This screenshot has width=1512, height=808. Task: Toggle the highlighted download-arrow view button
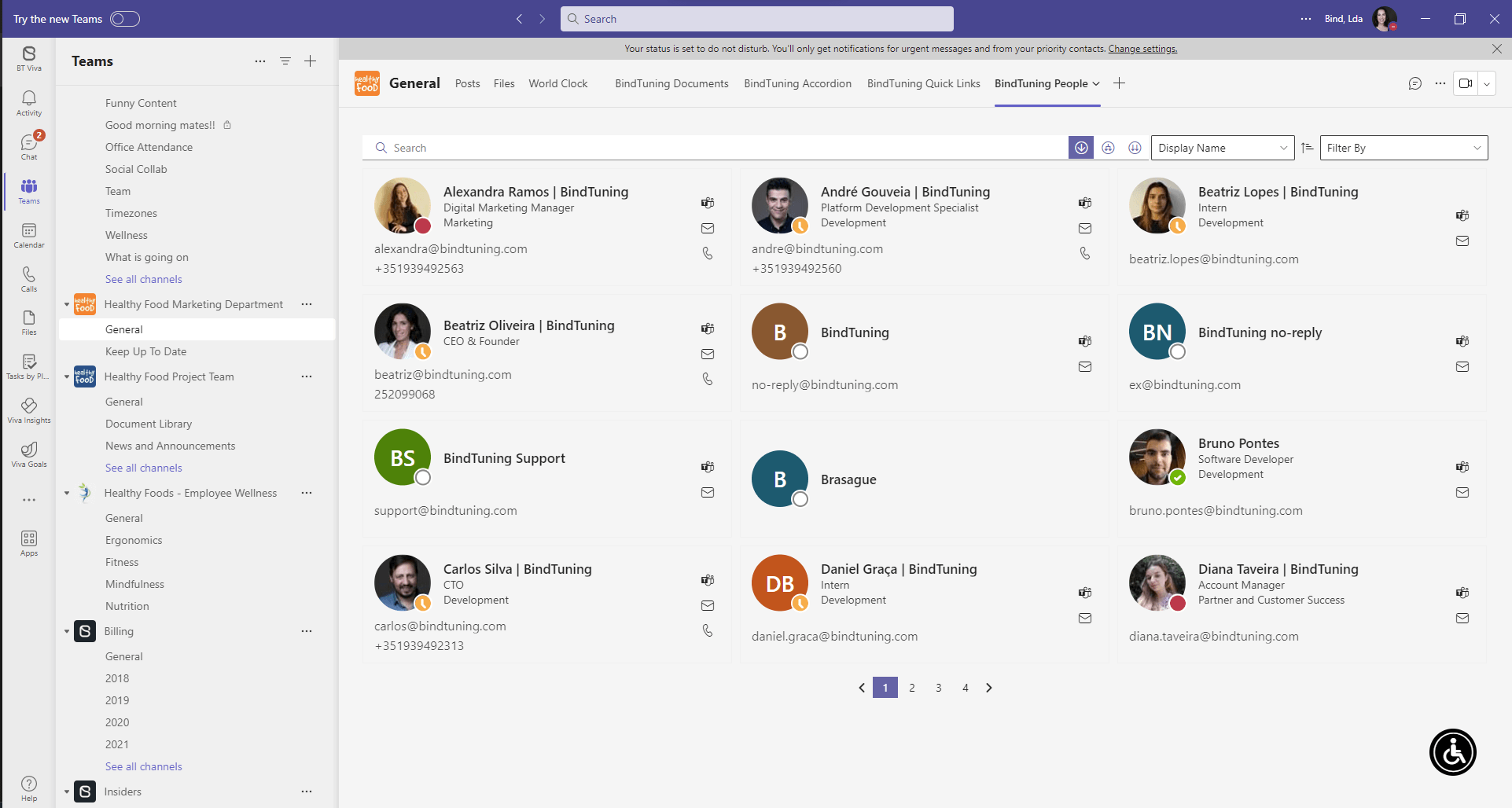1081,148
